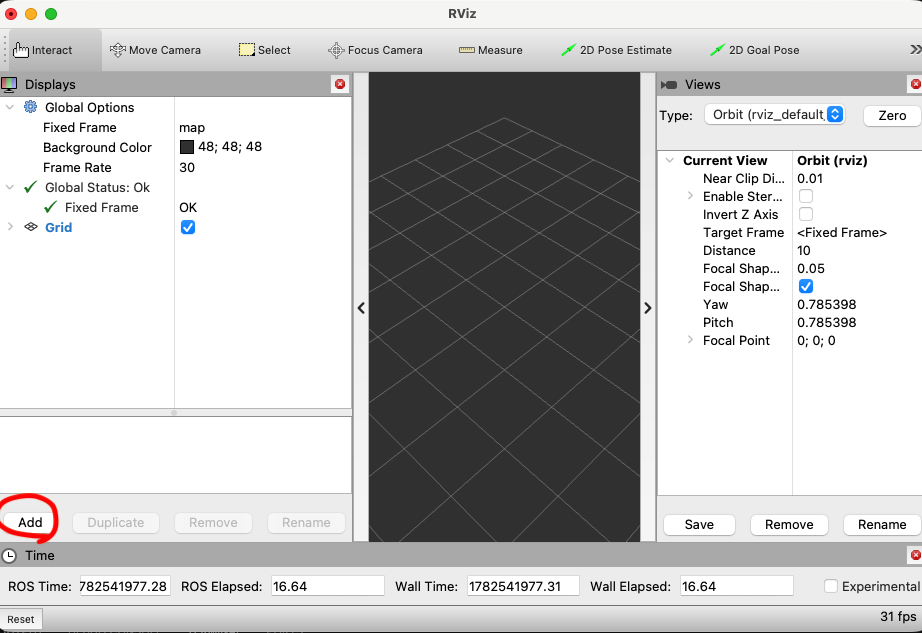This screenshot has height=633, width=922.
Task: Toggle Enable Stereo Rendering checkbox
Action: 806,196
